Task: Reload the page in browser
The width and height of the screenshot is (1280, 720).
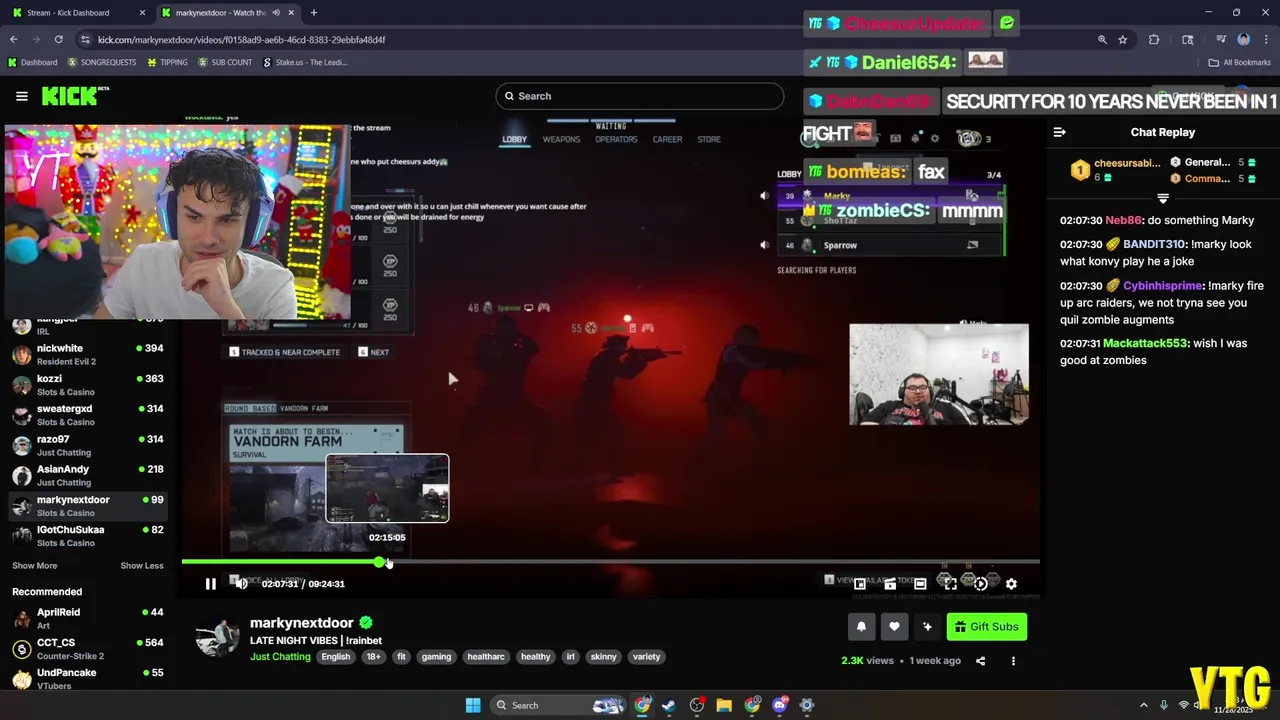Action: (59, 40)
